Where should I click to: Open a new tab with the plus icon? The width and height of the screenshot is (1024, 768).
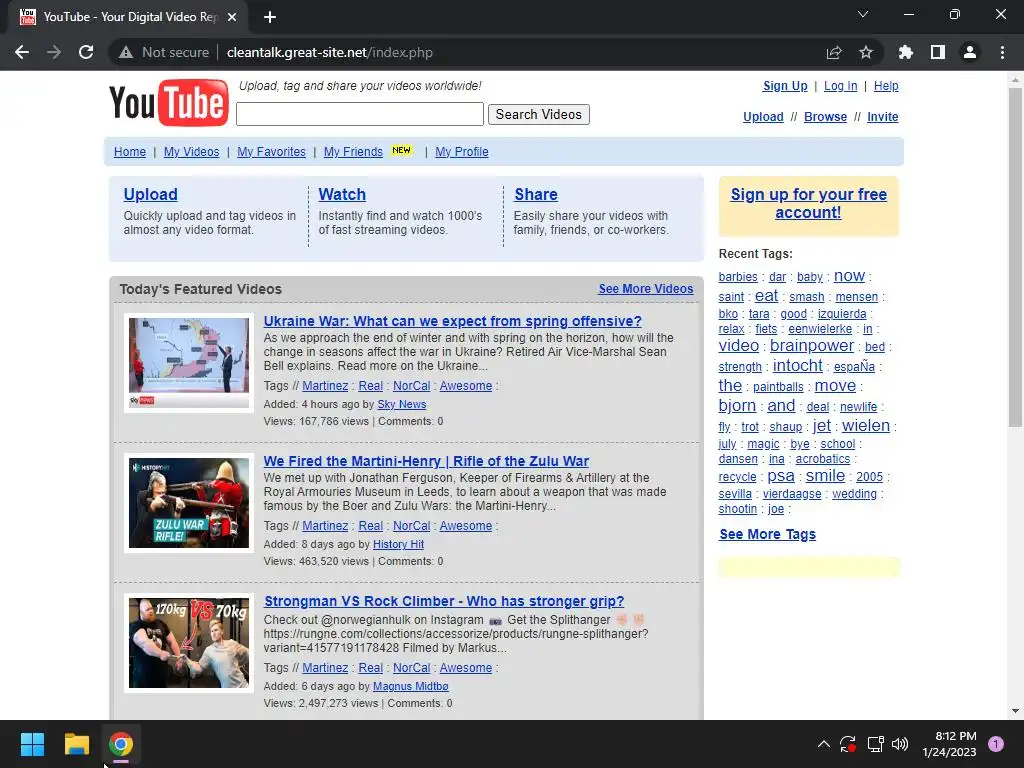point(270,17)
